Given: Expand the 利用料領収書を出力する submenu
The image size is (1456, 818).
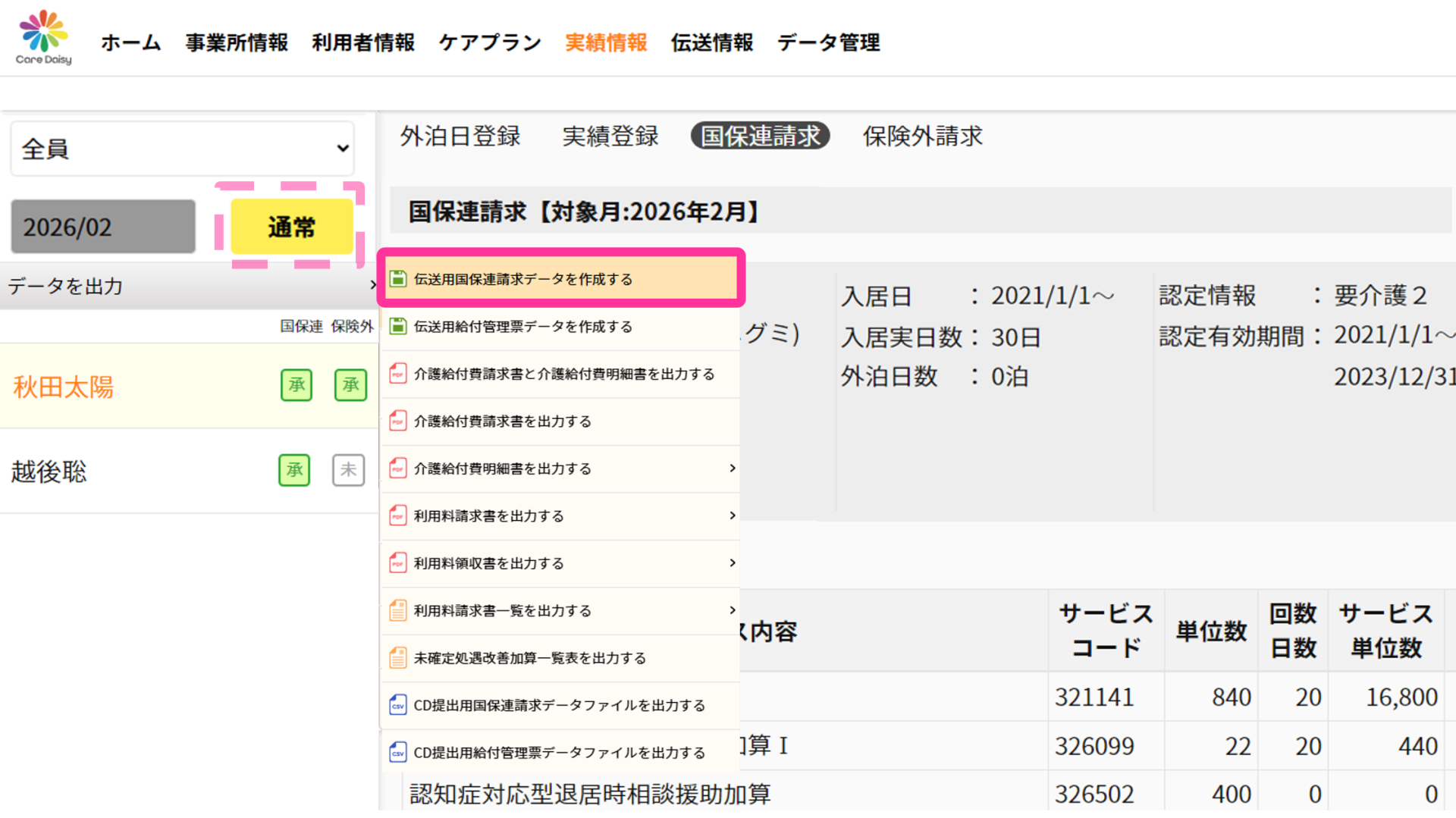Looking at the screenshot, I should point(732,563).
